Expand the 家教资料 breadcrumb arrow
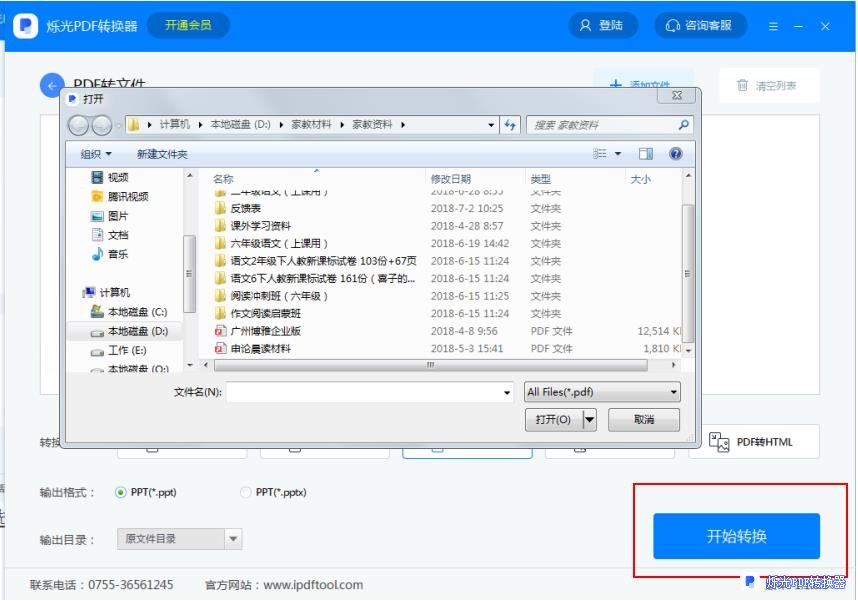The image size is (858, 601). click(x=403, y=125)
